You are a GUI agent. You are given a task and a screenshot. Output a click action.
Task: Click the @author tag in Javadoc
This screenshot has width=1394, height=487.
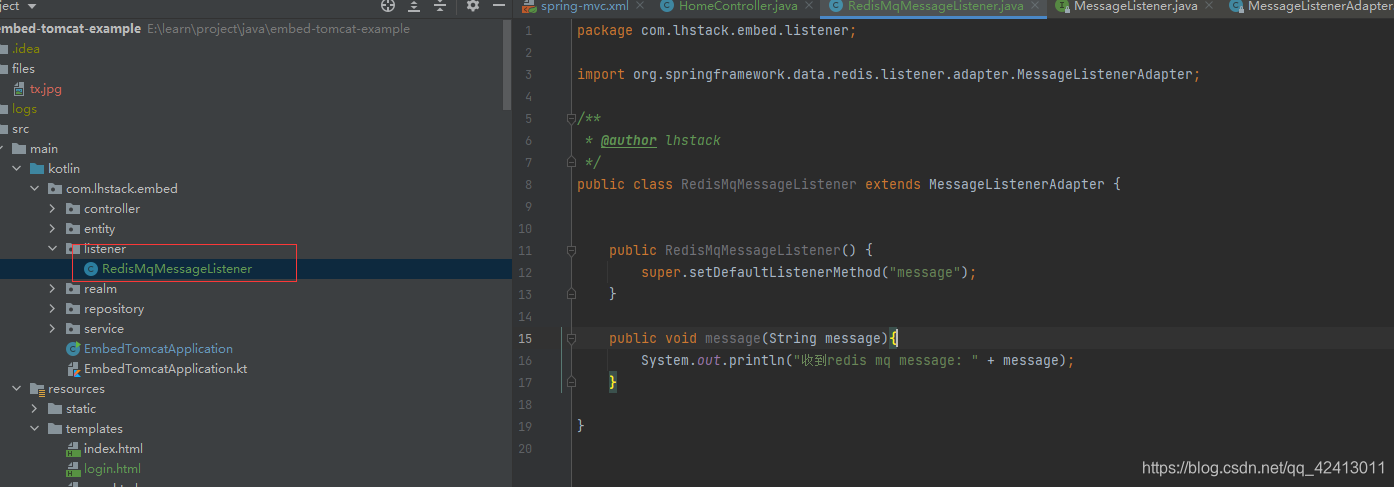[629, 140]
